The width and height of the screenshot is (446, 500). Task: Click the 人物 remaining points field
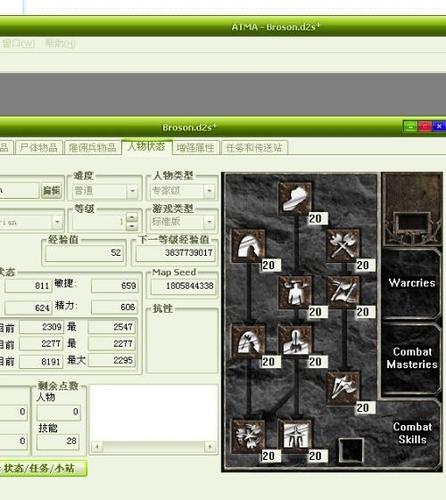58,412
